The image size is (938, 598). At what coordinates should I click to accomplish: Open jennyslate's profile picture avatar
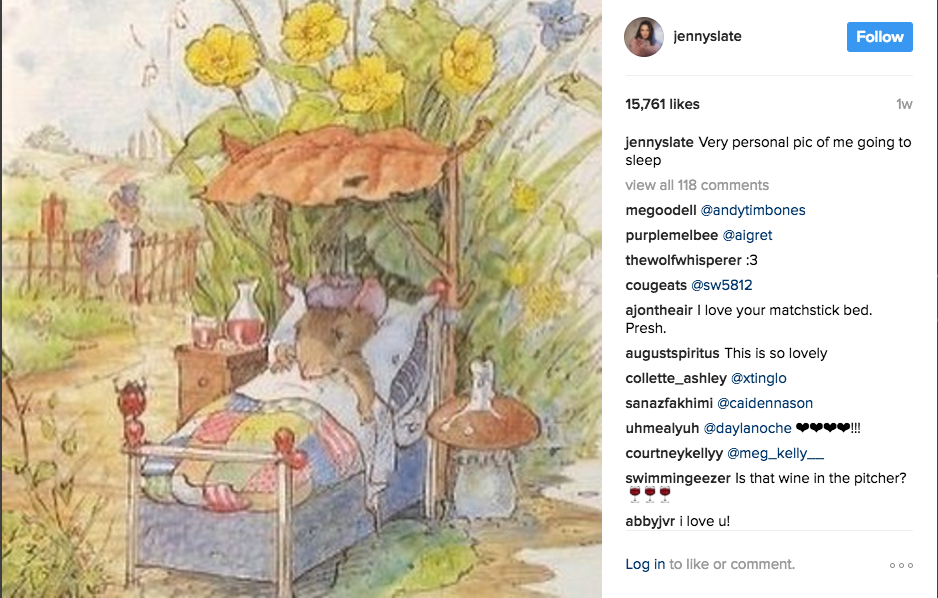coord(644,37)
